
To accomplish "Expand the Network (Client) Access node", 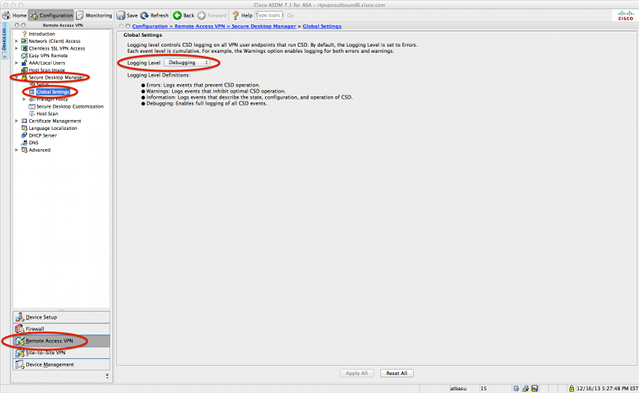I will [16, 41].
